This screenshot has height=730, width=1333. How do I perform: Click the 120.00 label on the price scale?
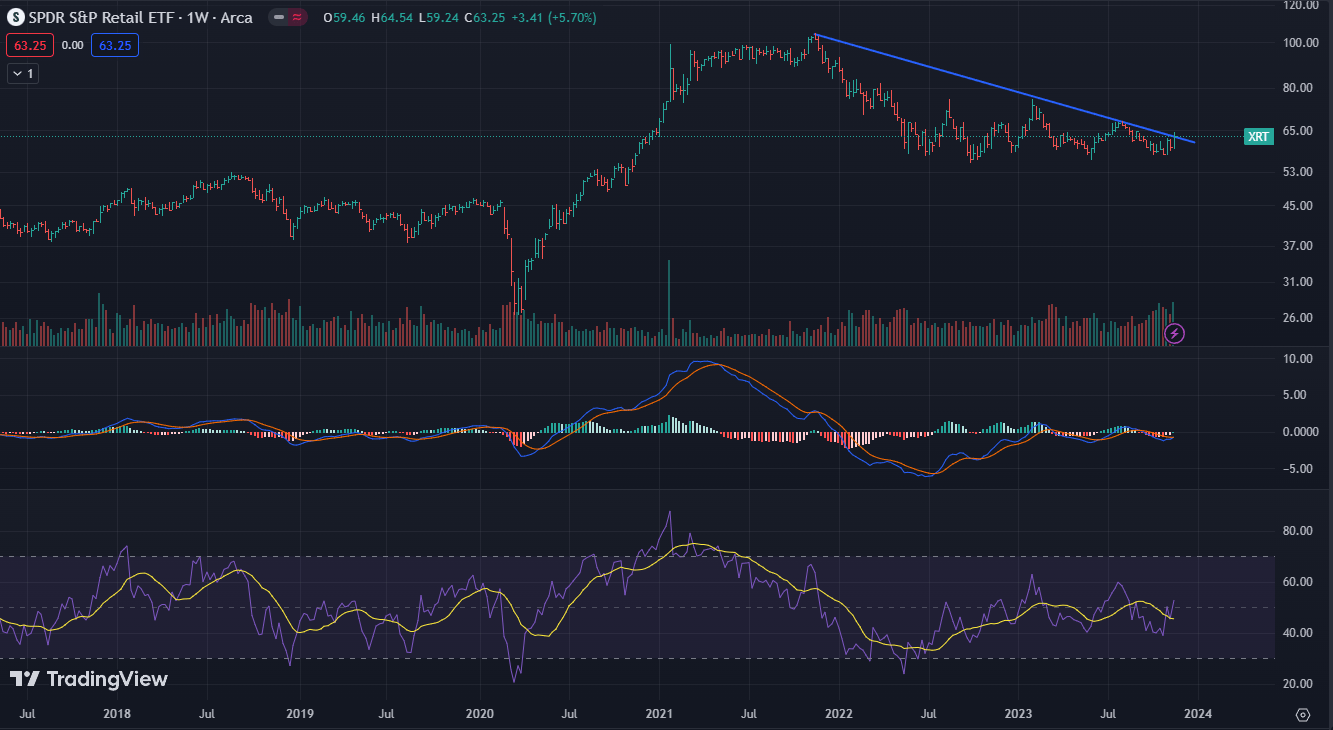[x=1302, y=5]
